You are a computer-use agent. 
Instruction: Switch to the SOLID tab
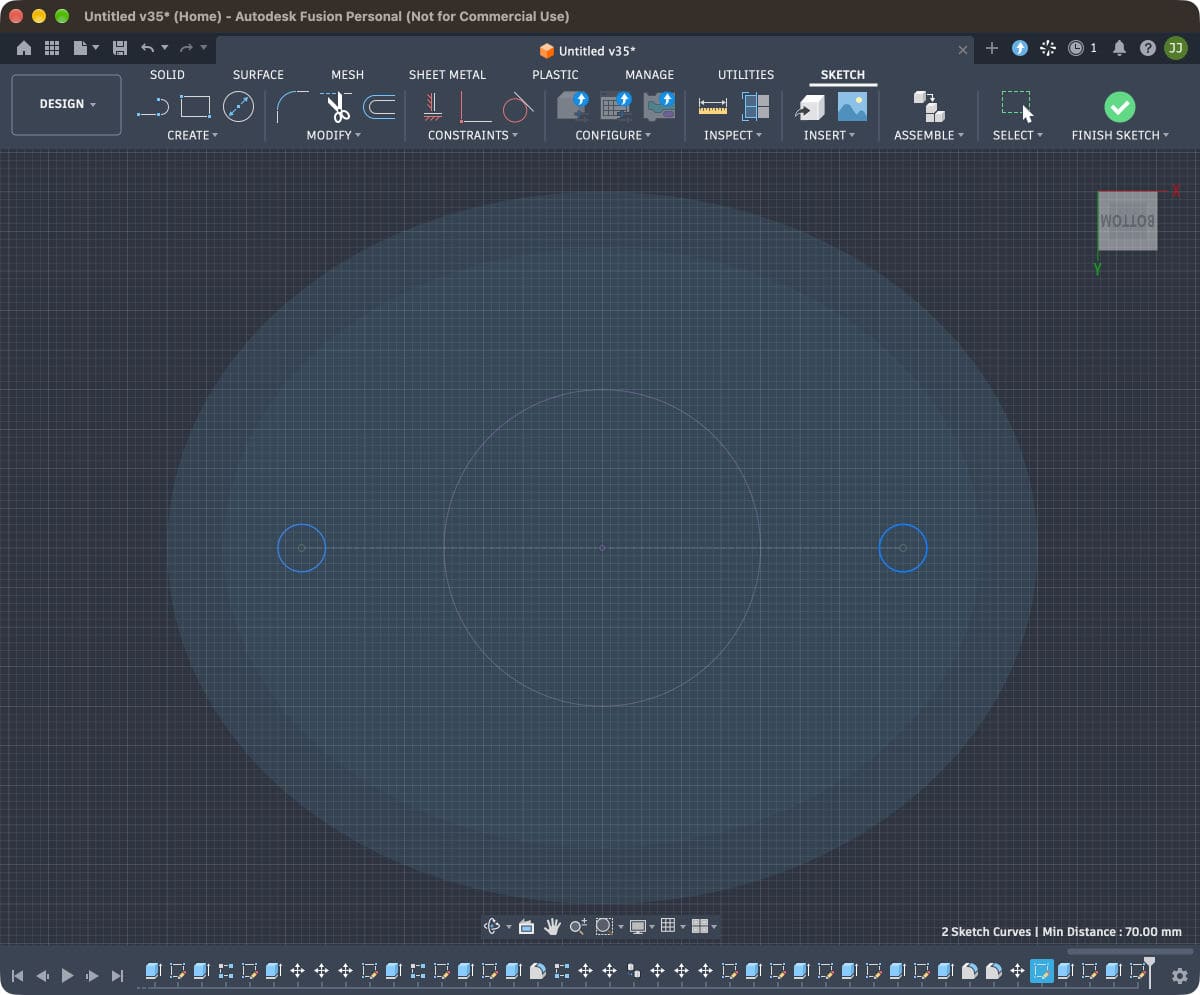pos(167,75)
